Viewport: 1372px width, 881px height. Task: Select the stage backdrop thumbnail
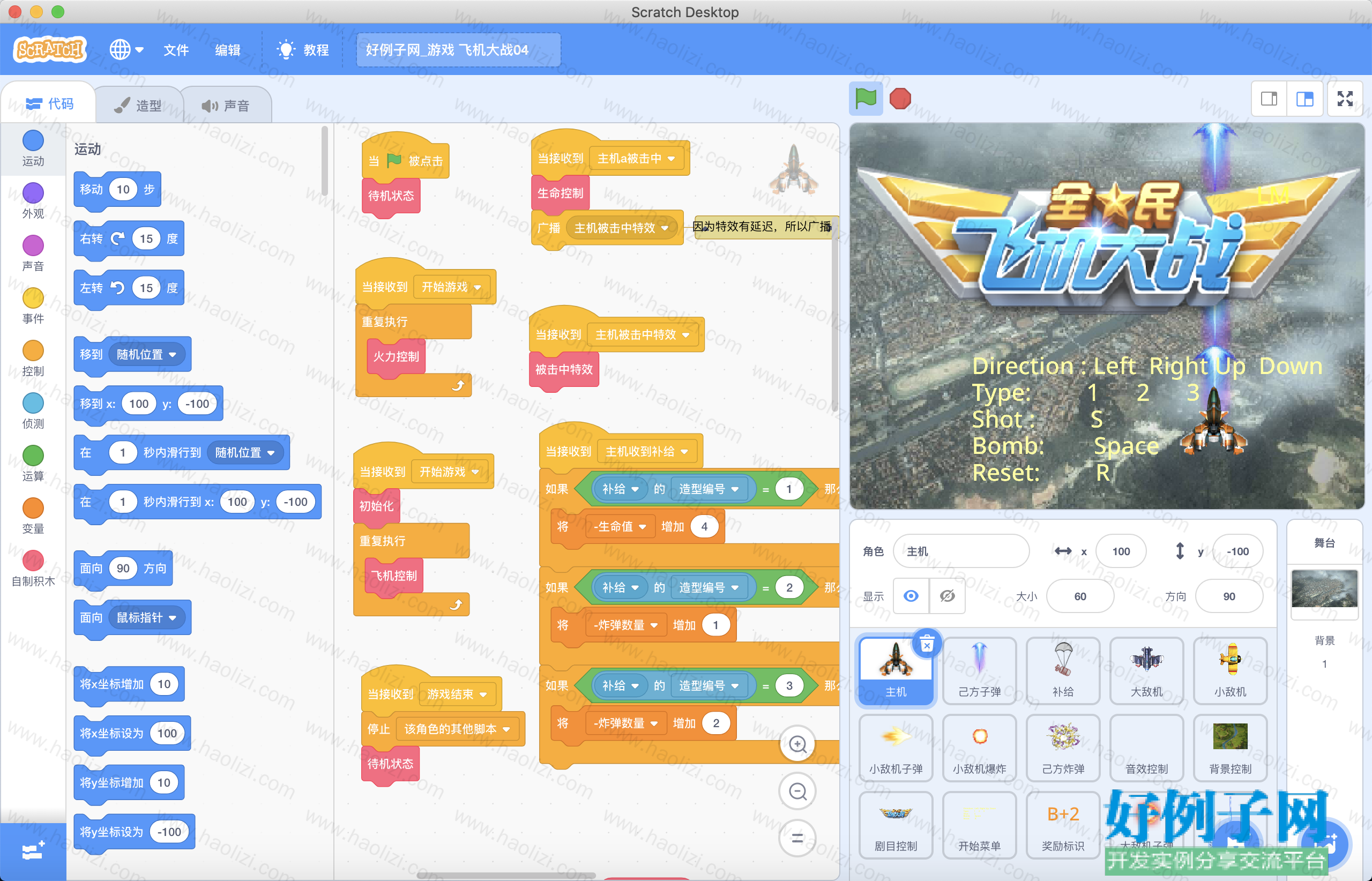pyautogui.click(x=1324, y=589)
